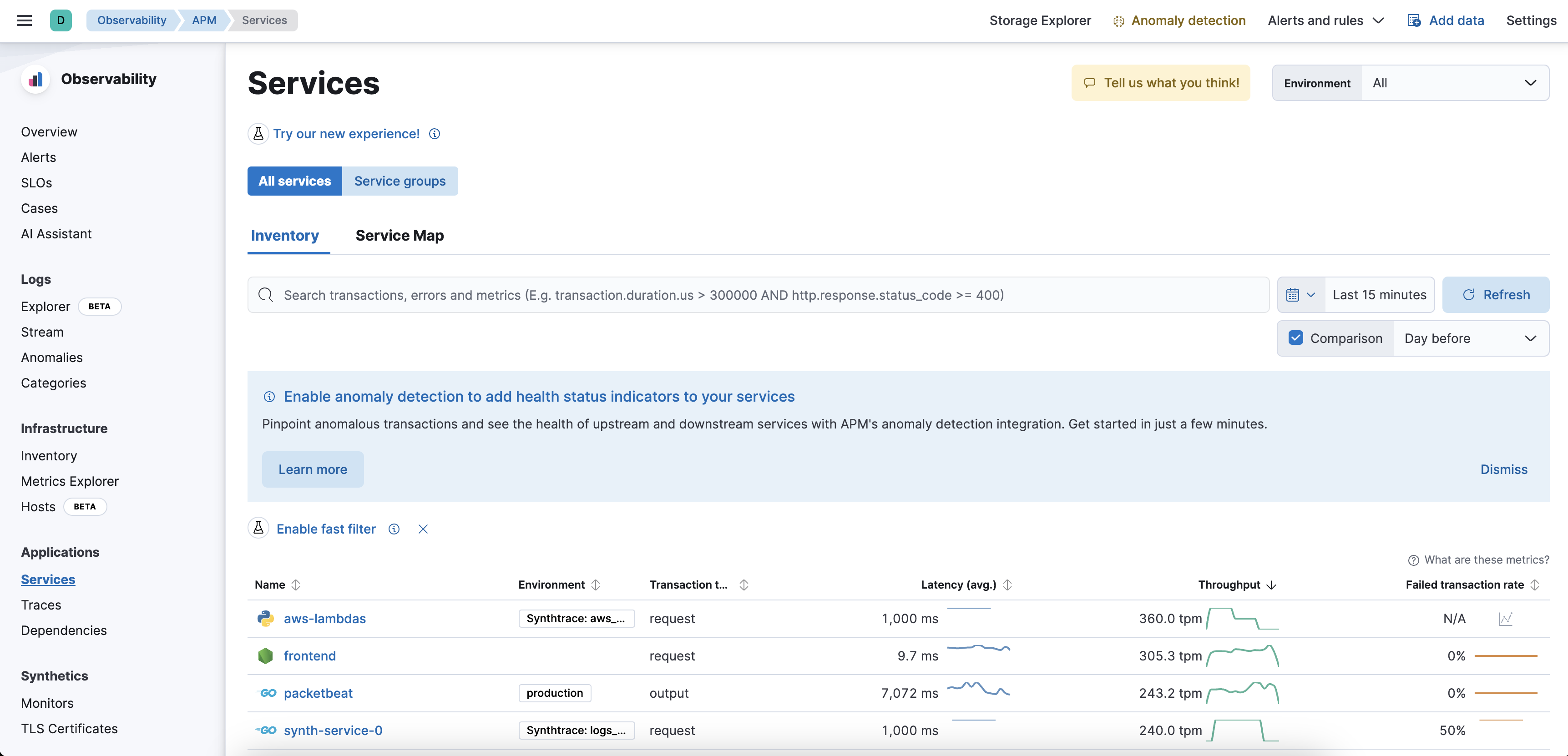The height and width of the screenshot is (756, 1568).
Task: Open TLS Certificates in the sidebar
Action: tap(69, 729)
